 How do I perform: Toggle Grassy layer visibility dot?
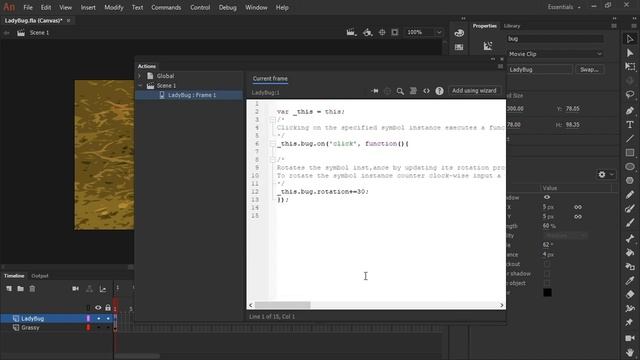click(x=98, y=328)
